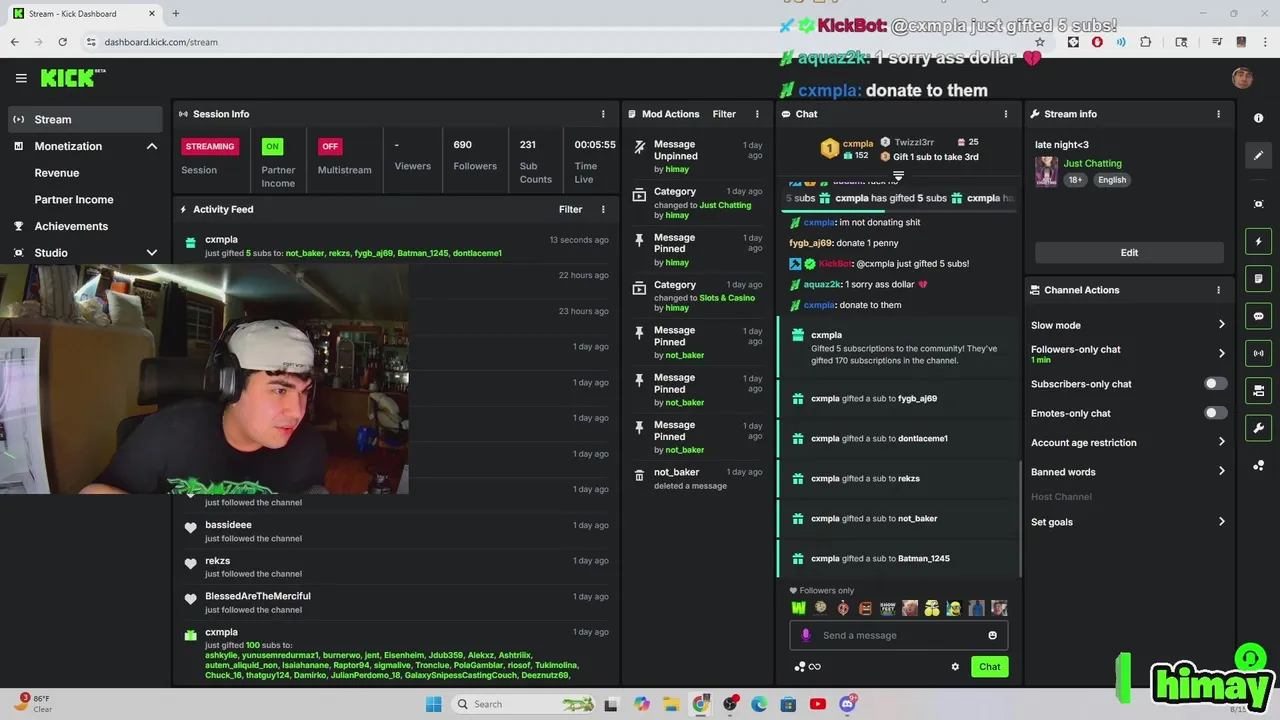Open the Windows Start menu
1280x720 pixels.
click(433, 704)
